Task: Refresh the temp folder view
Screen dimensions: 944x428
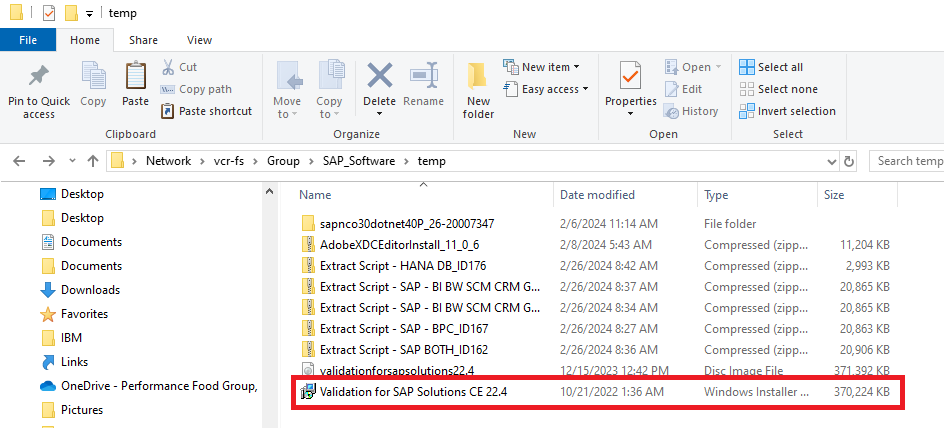Action: [849, 161]
